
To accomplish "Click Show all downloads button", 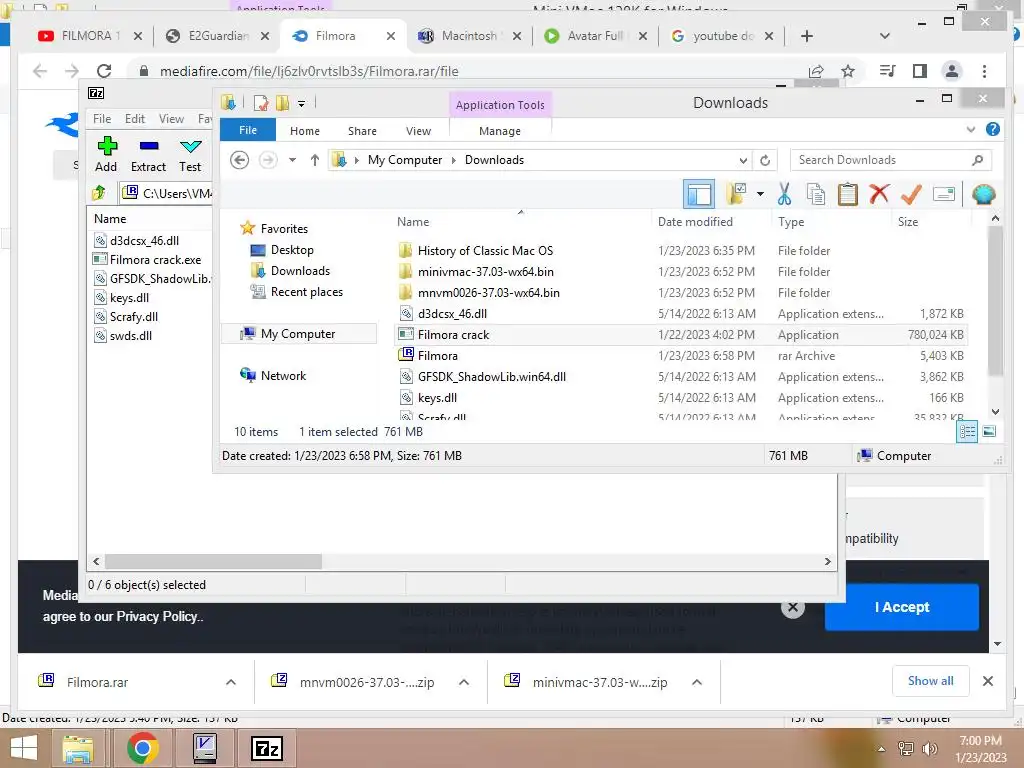I will click(x=930, y=681).
